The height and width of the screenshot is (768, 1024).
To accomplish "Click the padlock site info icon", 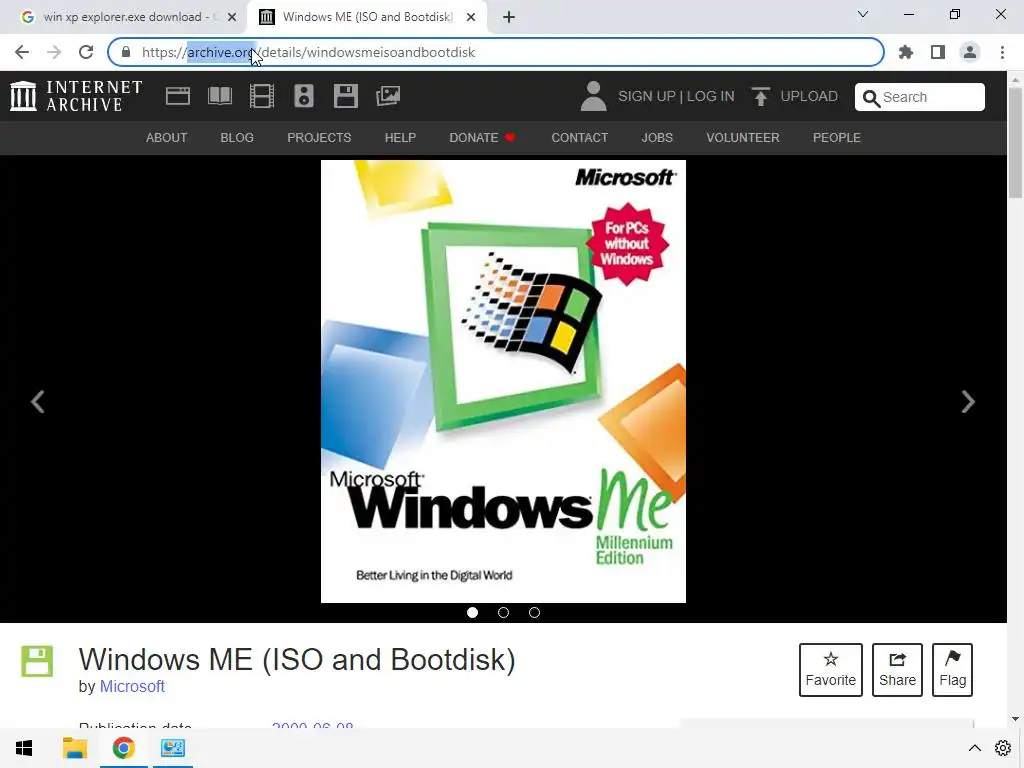I will (x=126, y=52).
